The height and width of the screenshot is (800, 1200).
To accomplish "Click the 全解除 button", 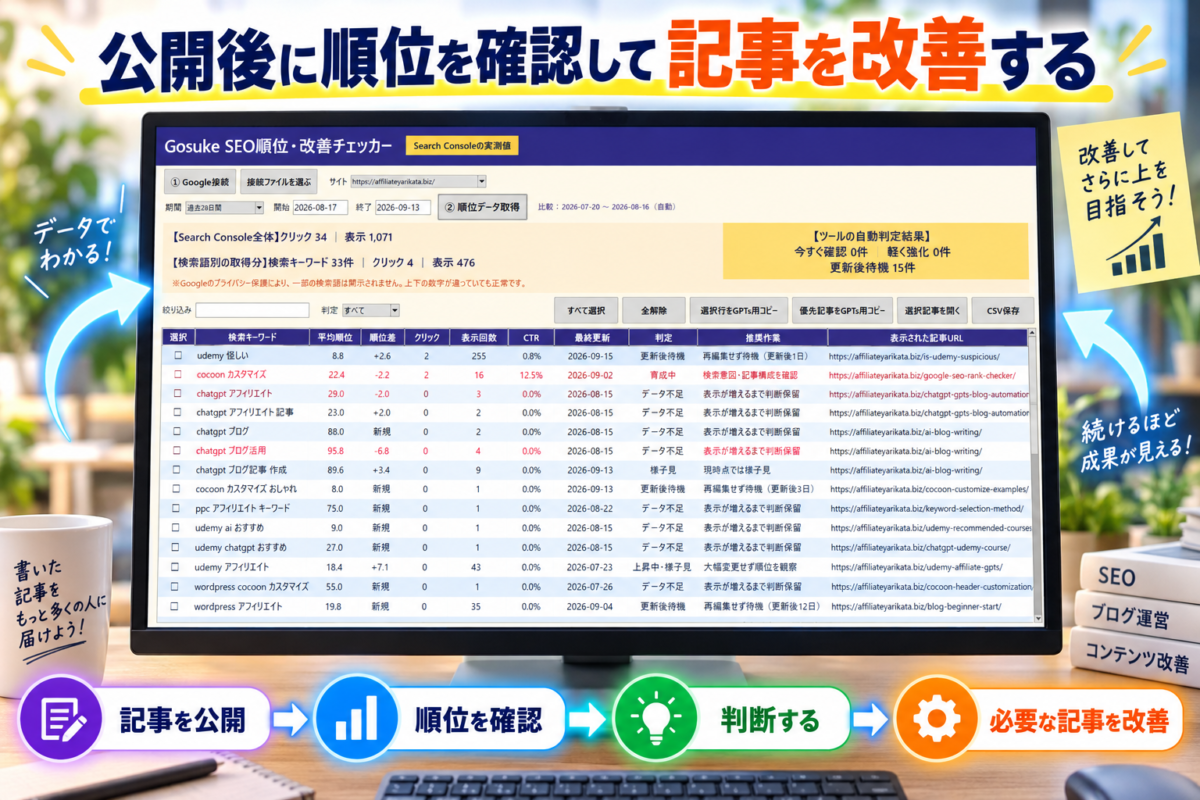I will tap(653, 310).
